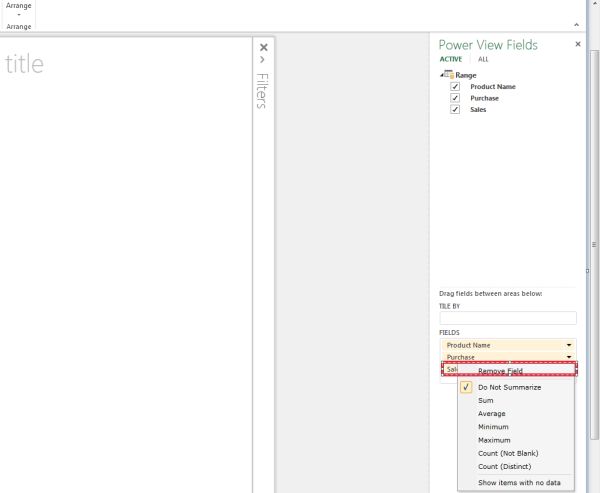This screenshot has width=600, height=493.
Task: Uncheck the Sales field checkbox
Action: point(455,109)
